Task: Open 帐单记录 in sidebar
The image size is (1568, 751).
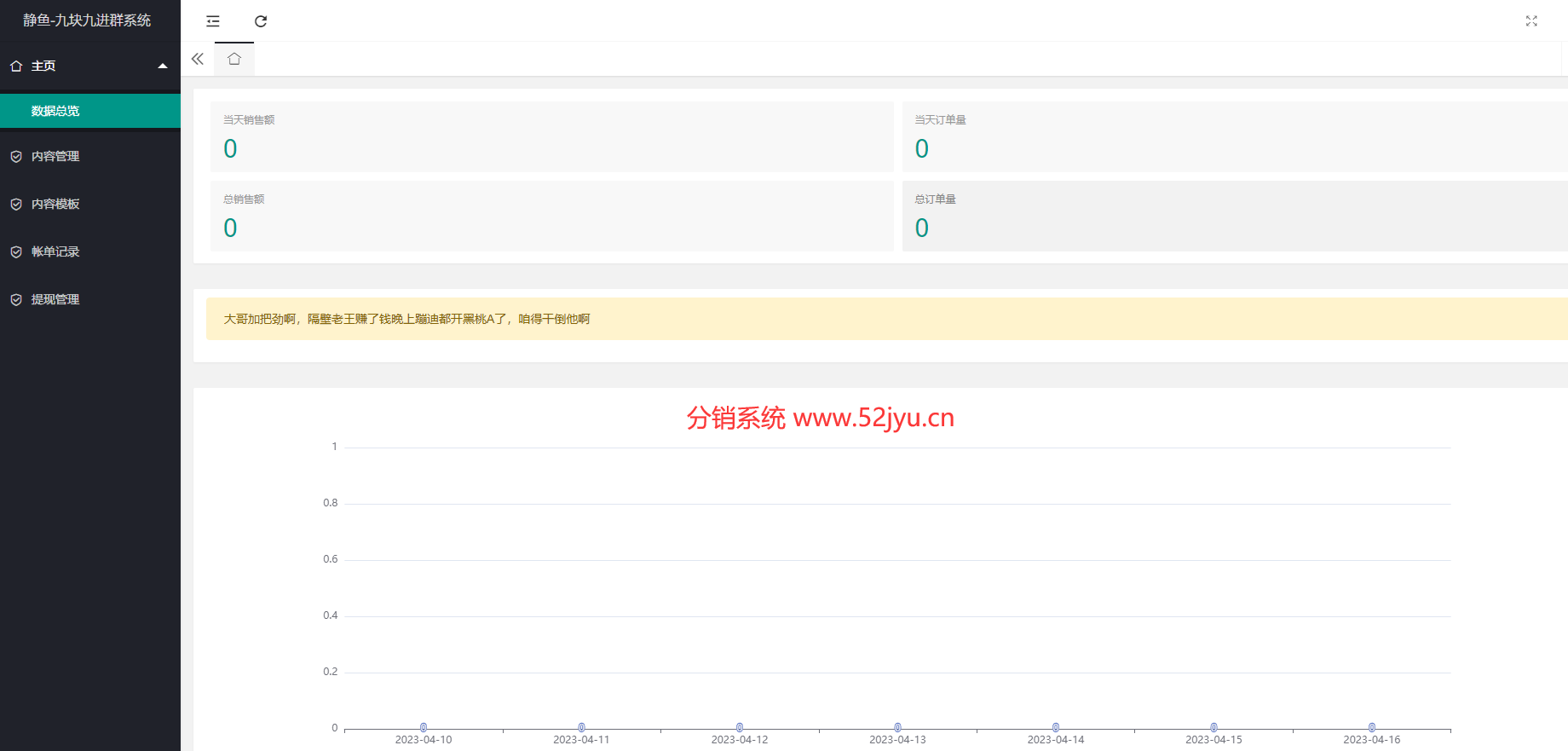Action: click(x=55, y=252)
